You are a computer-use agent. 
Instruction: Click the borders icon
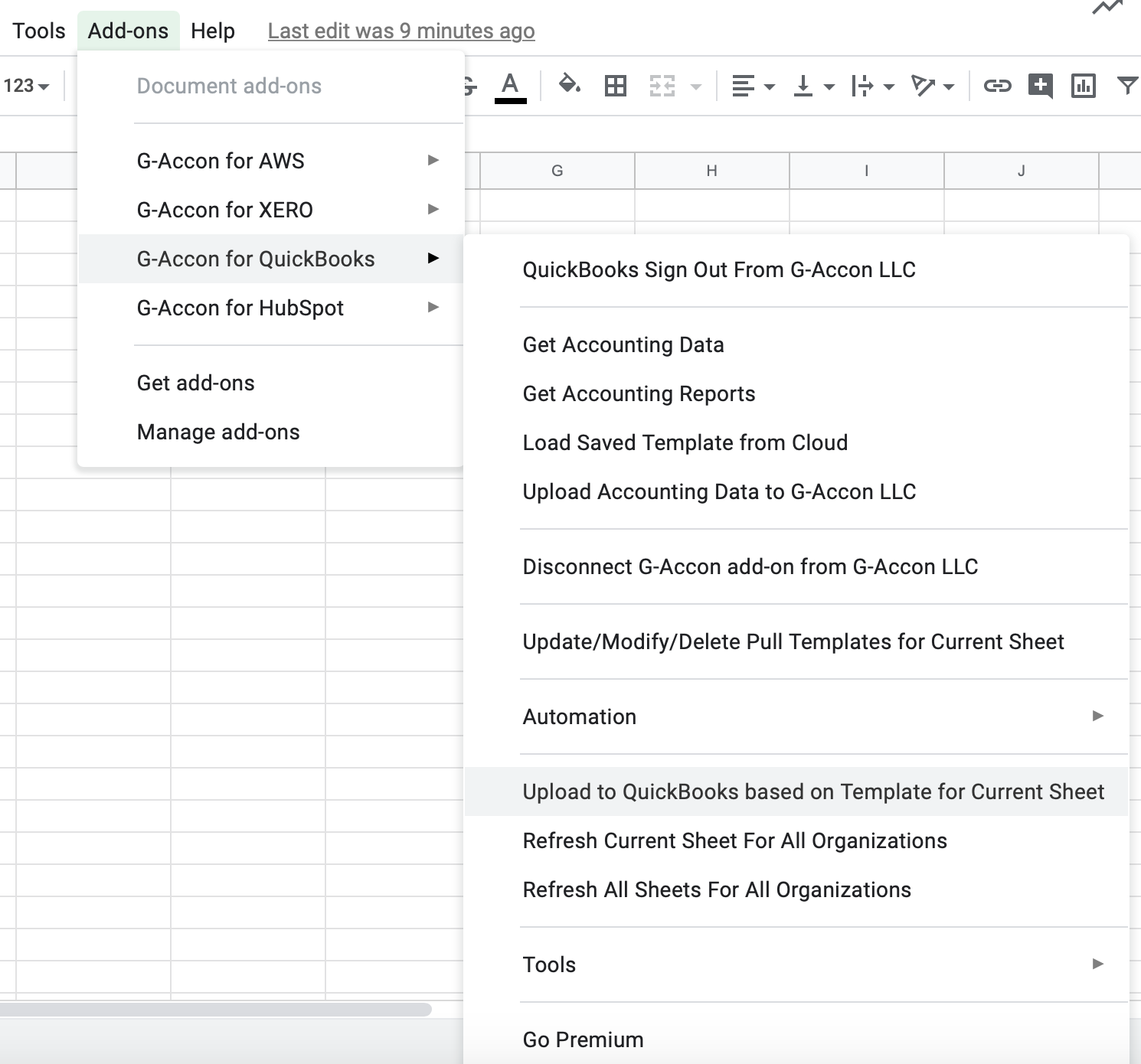[x=616, y=86]
